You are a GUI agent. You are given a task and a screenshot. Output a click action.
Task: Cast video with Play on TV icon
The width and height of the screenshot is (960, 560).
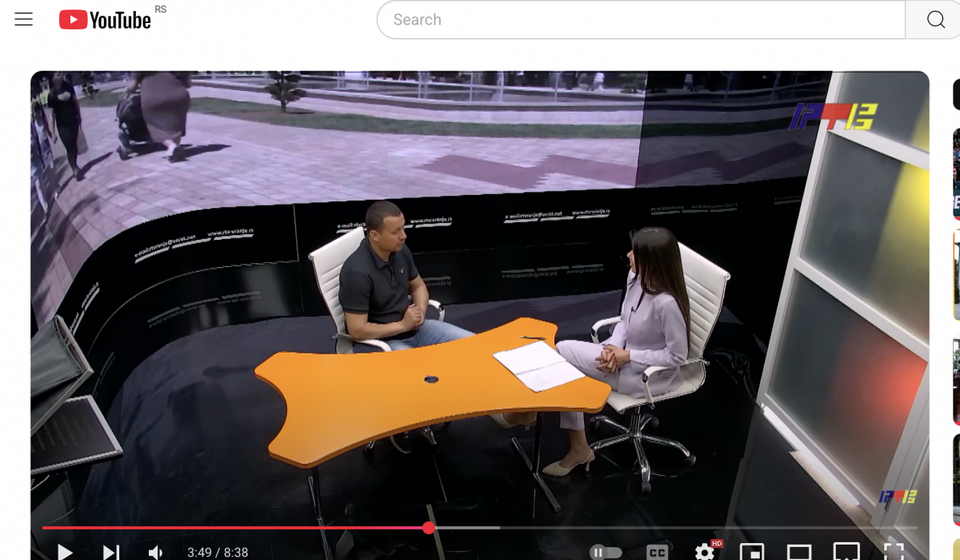click(846, 552)
